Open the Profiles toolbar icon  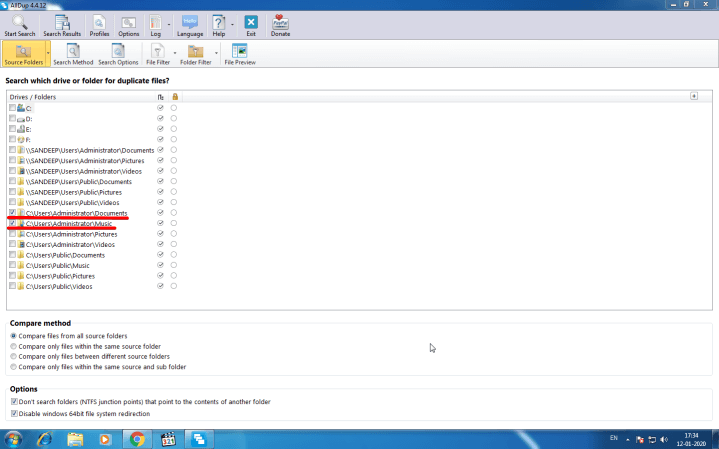coord(99,26)
